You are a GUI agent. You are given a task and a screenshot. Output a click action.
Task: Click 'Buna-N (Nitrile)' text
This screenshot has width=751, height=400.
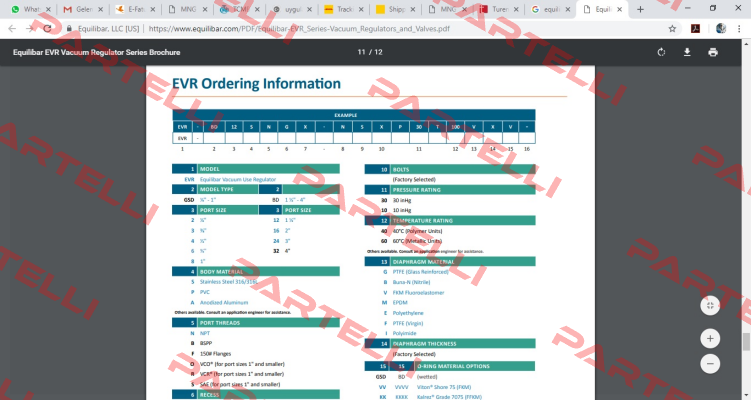(411, 282)
